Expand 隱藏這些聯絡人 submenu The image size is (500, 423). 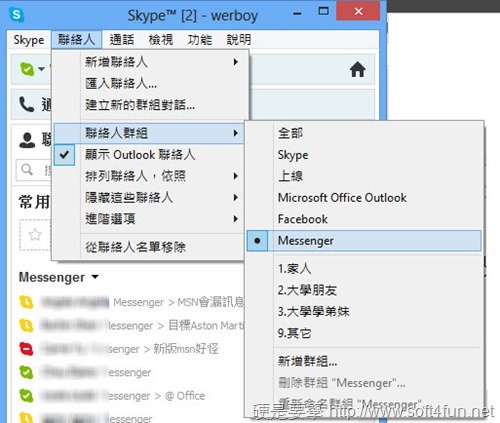click(x=149, y=197)
